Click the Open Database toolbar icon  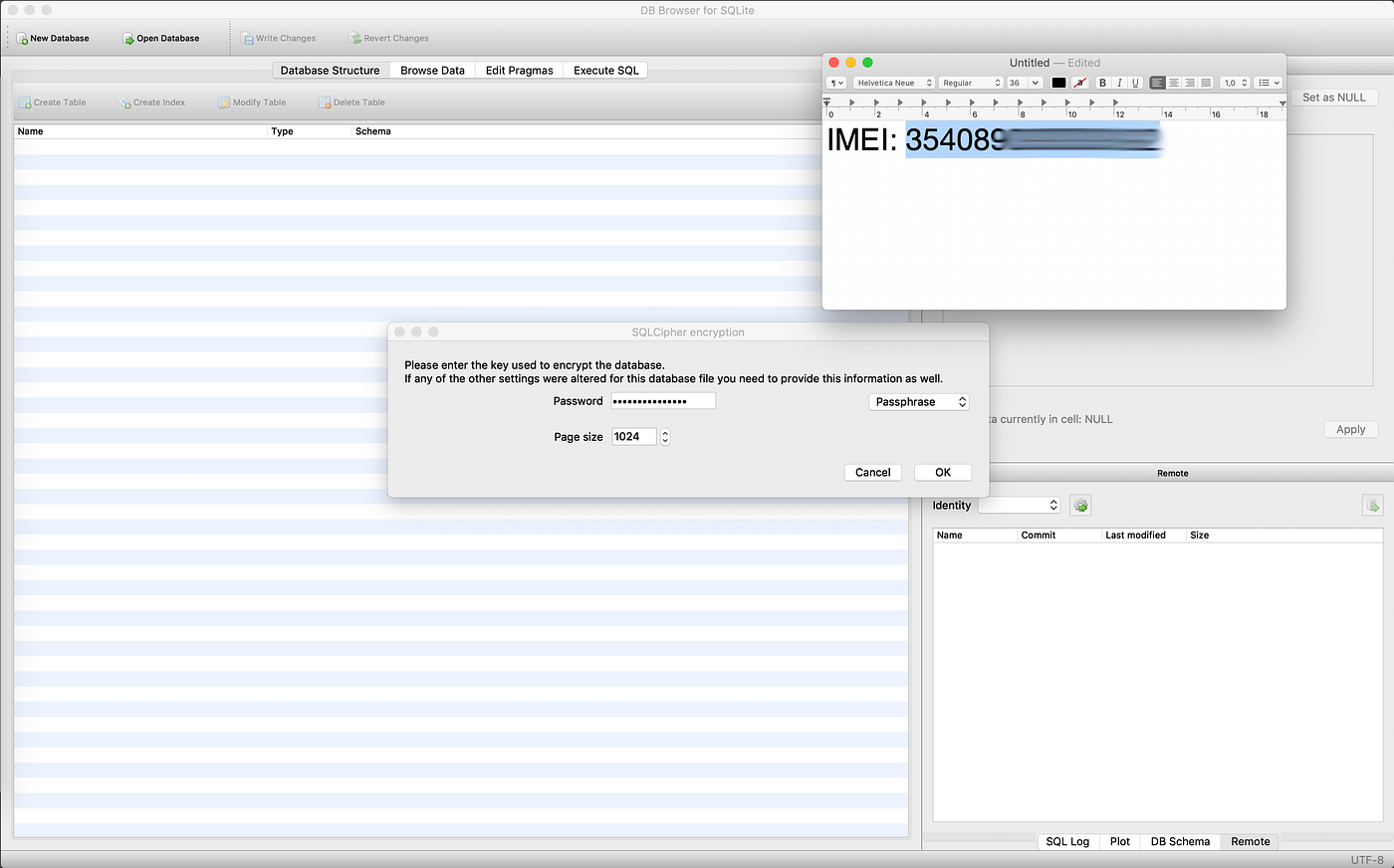tap(128, 39)
